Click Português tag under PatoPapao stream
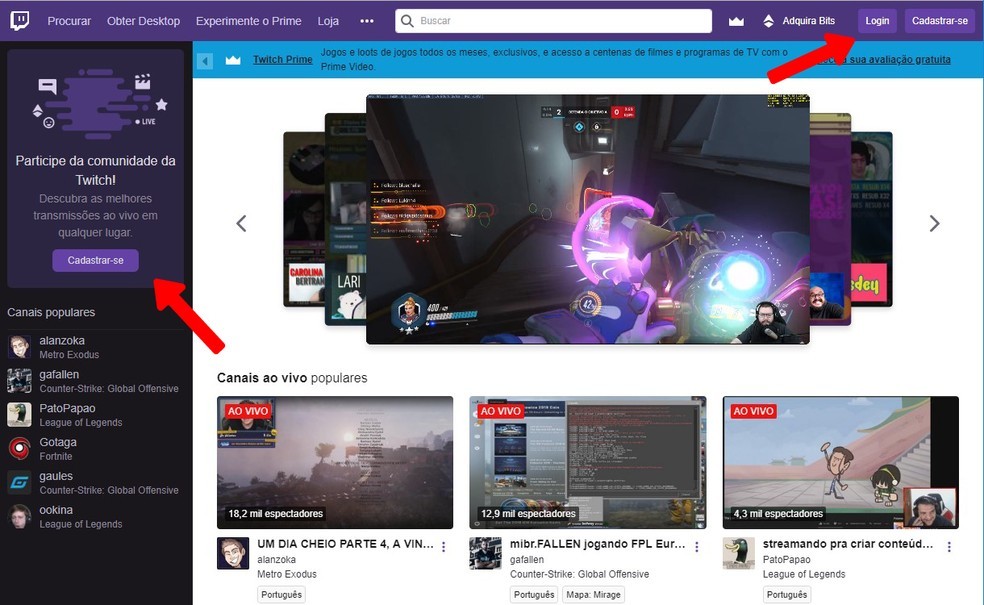Viewport: 984px width, 605px height. pyautogui.click(x=787, y=594)
